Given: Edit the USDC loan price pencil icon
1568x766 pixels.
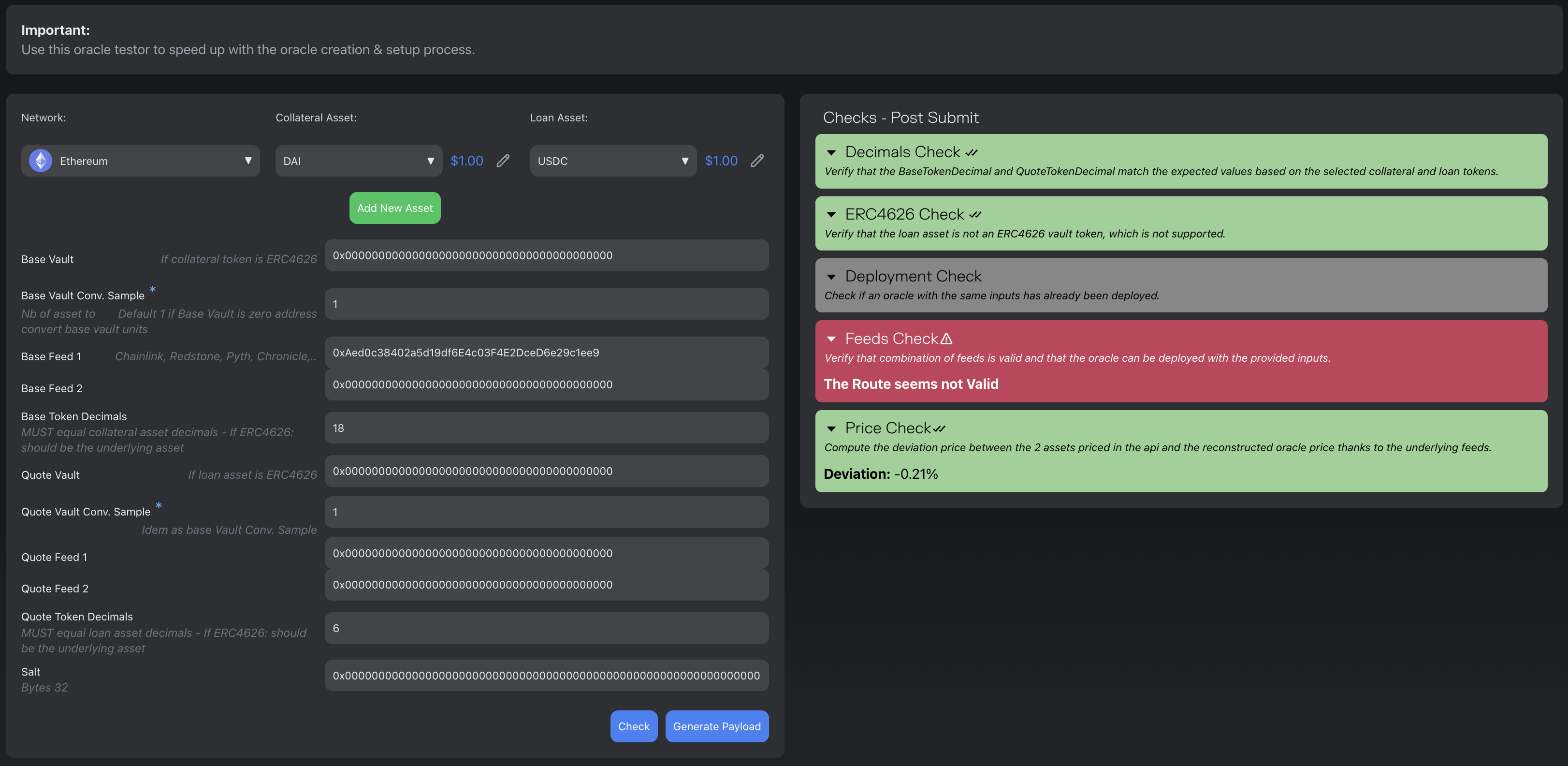Looking at the screenshot, I should coord(757,161).
